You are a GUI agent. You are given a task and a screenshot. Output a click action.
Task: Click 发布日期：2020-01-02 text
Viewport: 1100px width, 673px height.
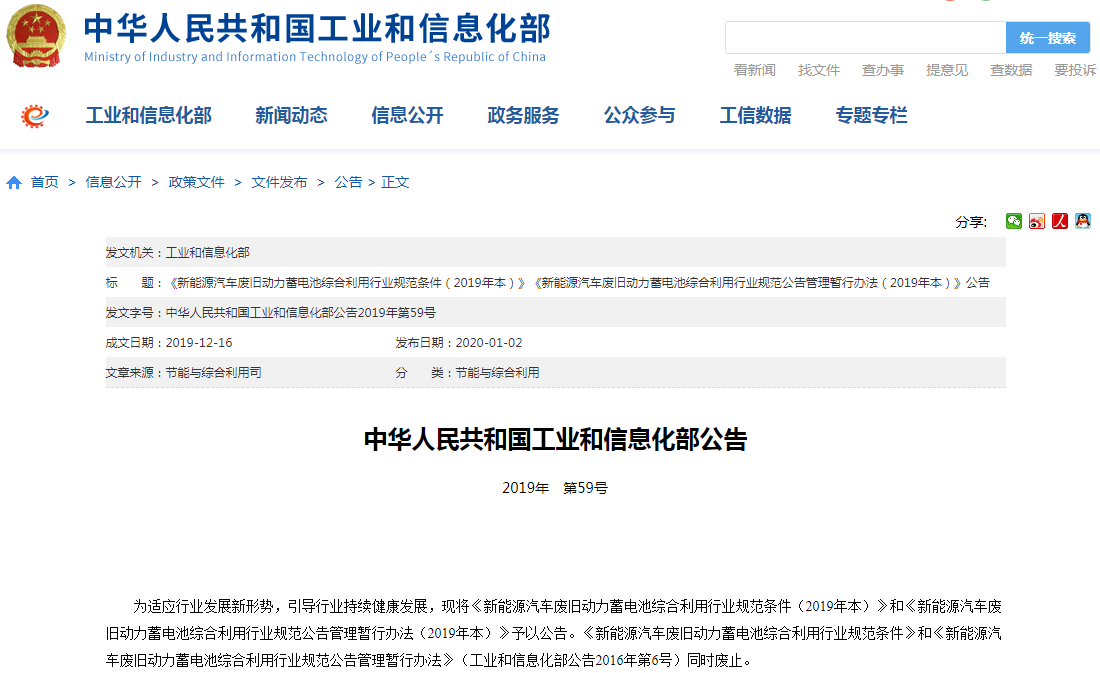pos(459,343)
